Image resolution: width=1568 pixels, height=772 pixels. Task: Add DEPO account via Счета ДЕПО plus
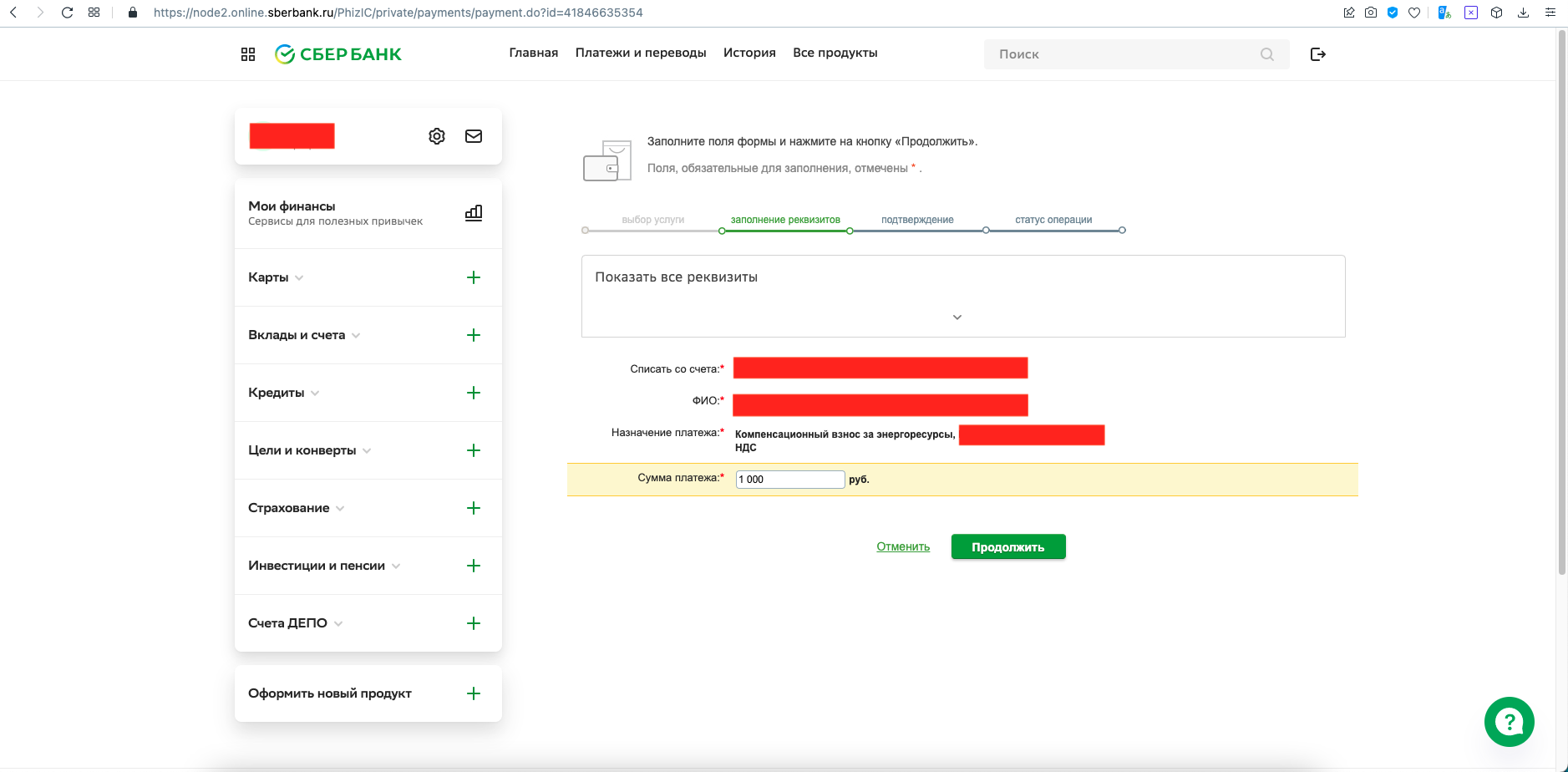474,623
